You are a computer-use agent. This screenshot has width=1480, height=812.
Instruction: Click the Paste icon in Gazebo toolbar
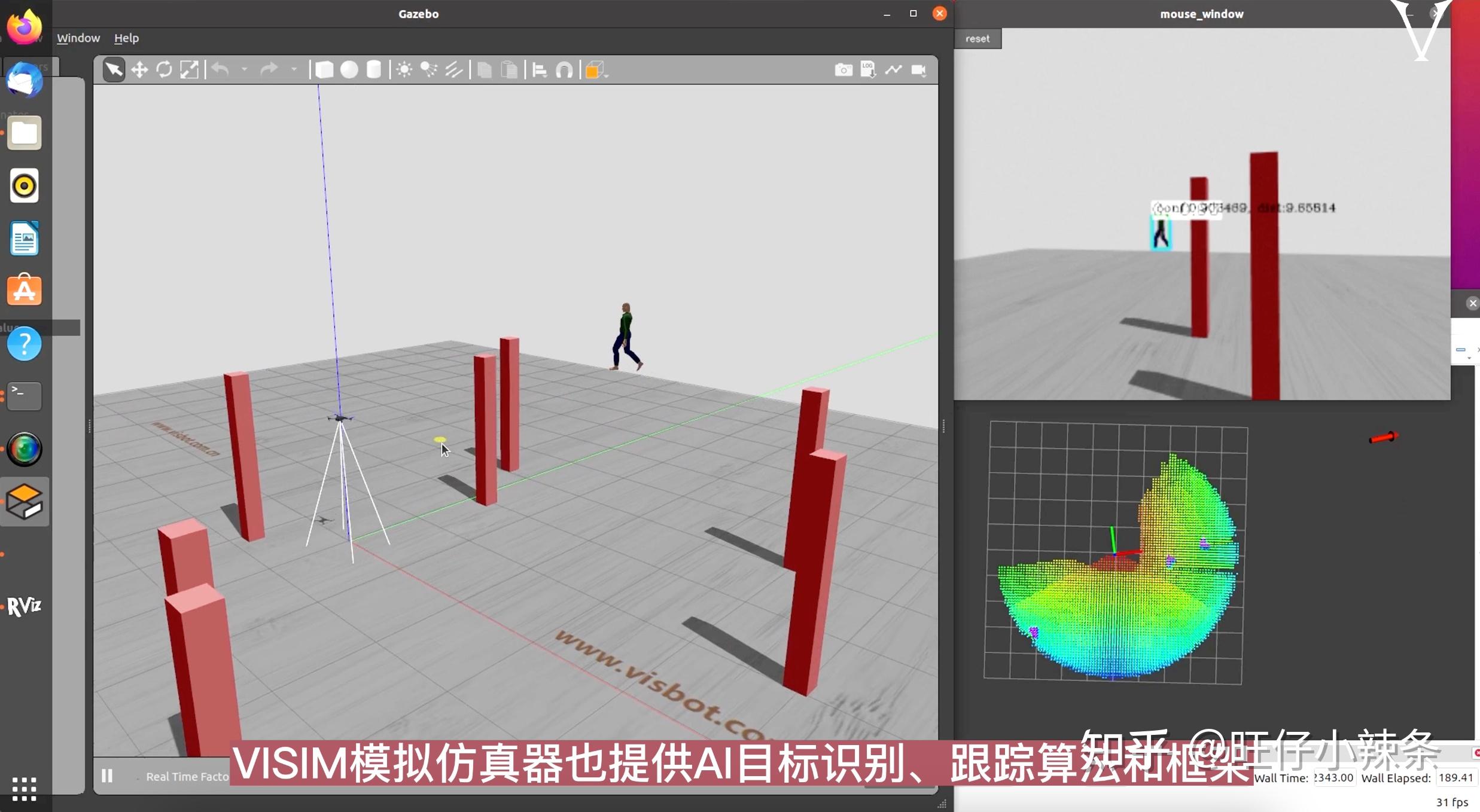click(509, 70)
